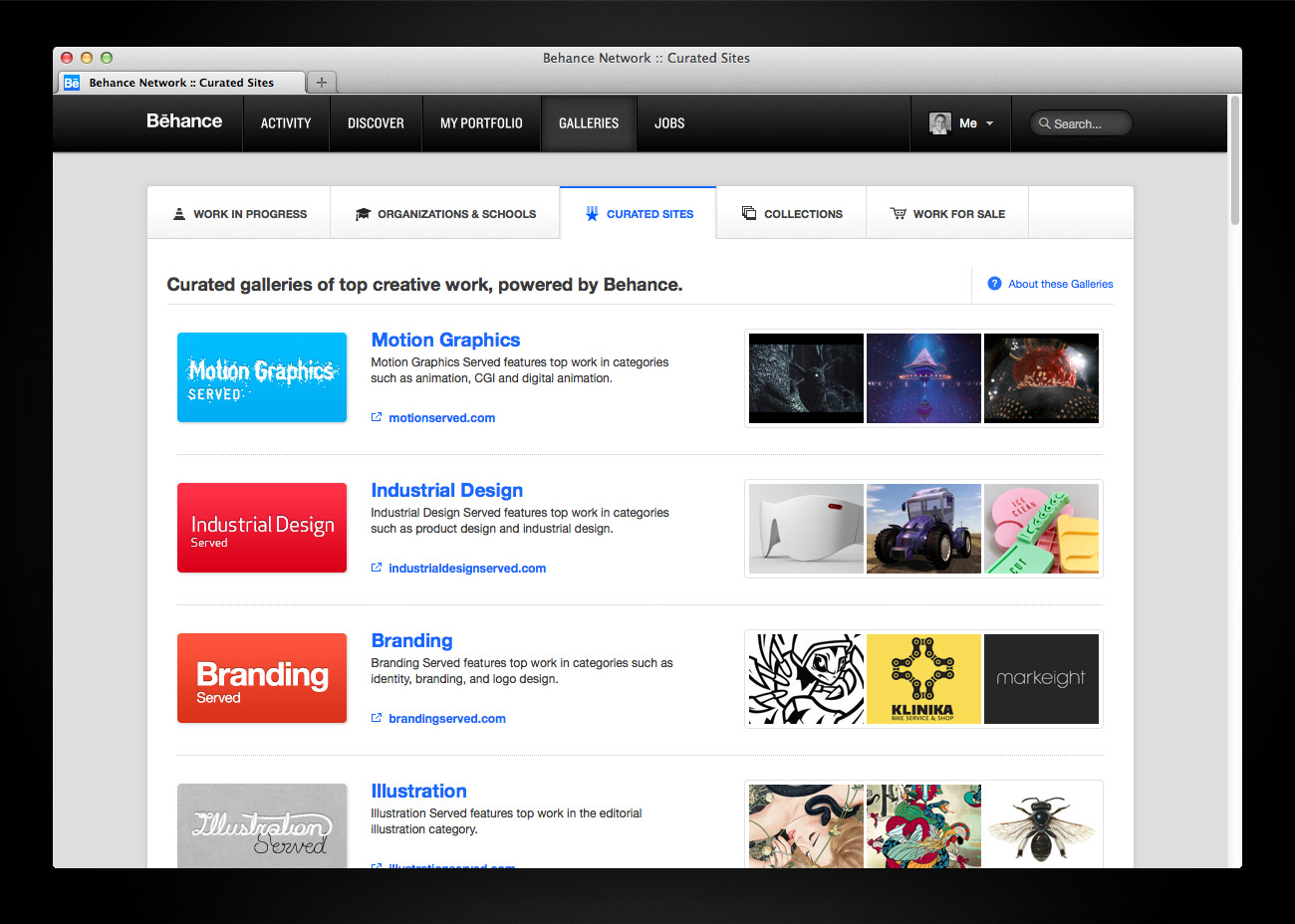The height and width of the screenshot is (924, 1295).
Task: Open the white goggles Industrial Design thumbnail
Action: point(806,529)
